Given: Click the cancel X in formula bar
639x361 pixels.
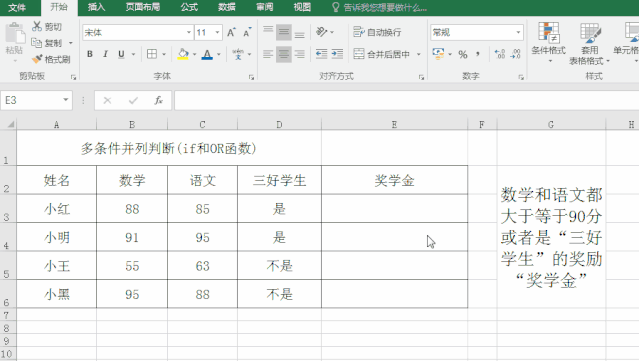Looking at the screenshot, I should point(107,100).
